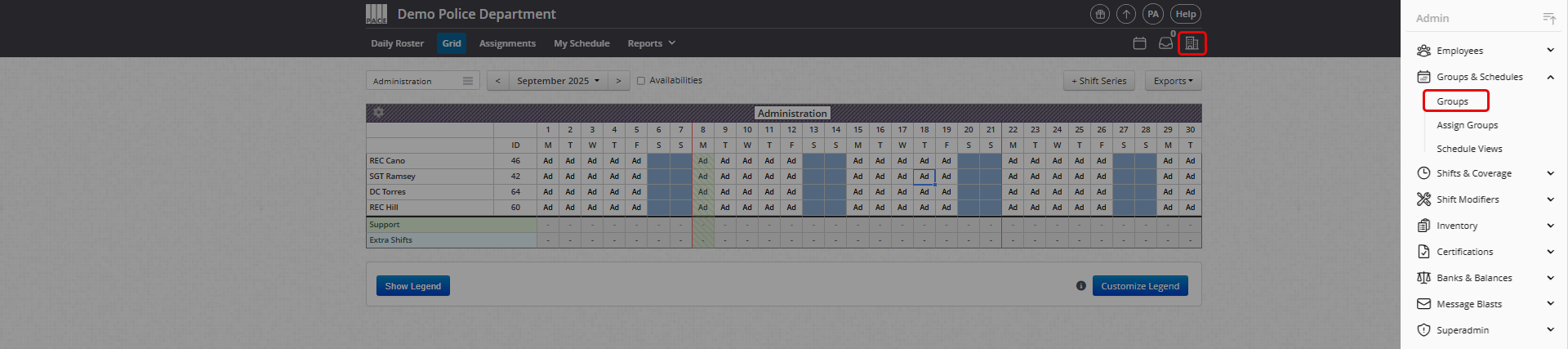Open the September 2025 month dropdown
The width and height of the screenshot is (1568, 349).
[558, 81]
